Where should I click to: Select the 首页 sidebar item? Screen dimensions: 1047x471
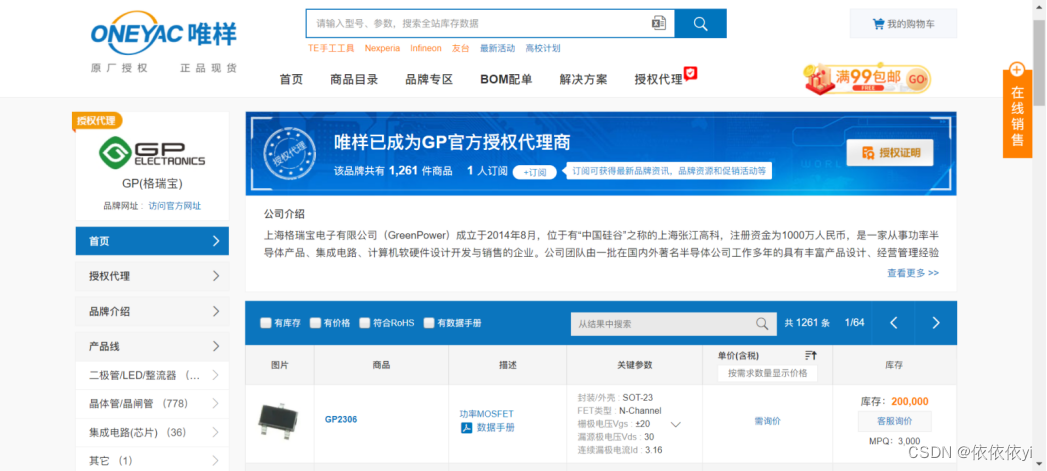(x=152, y=241)
